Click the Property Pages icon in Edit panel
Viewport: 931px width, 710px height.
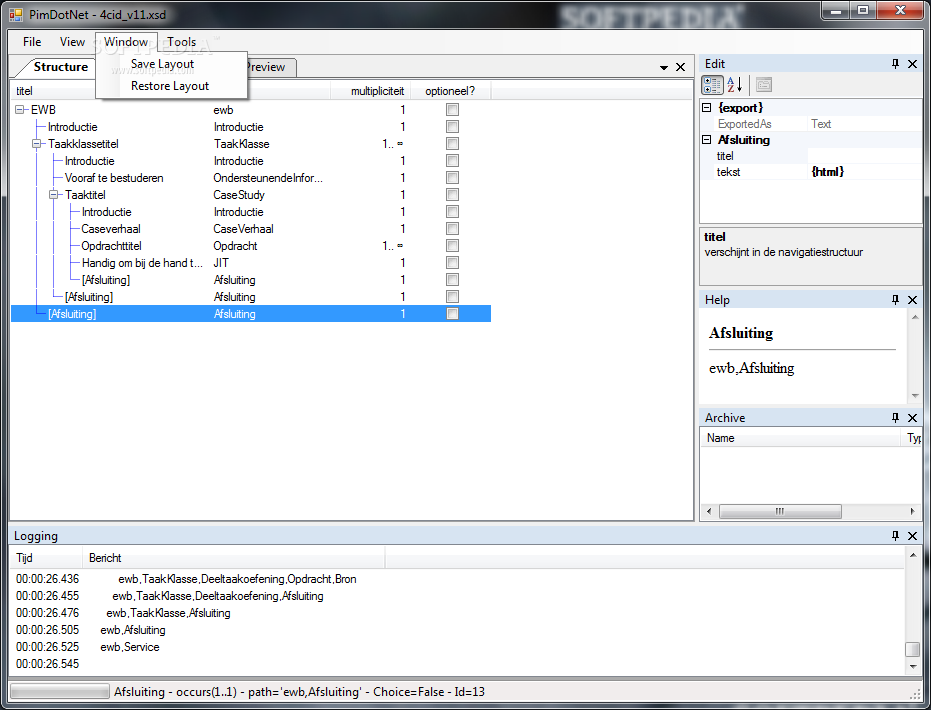764,85
